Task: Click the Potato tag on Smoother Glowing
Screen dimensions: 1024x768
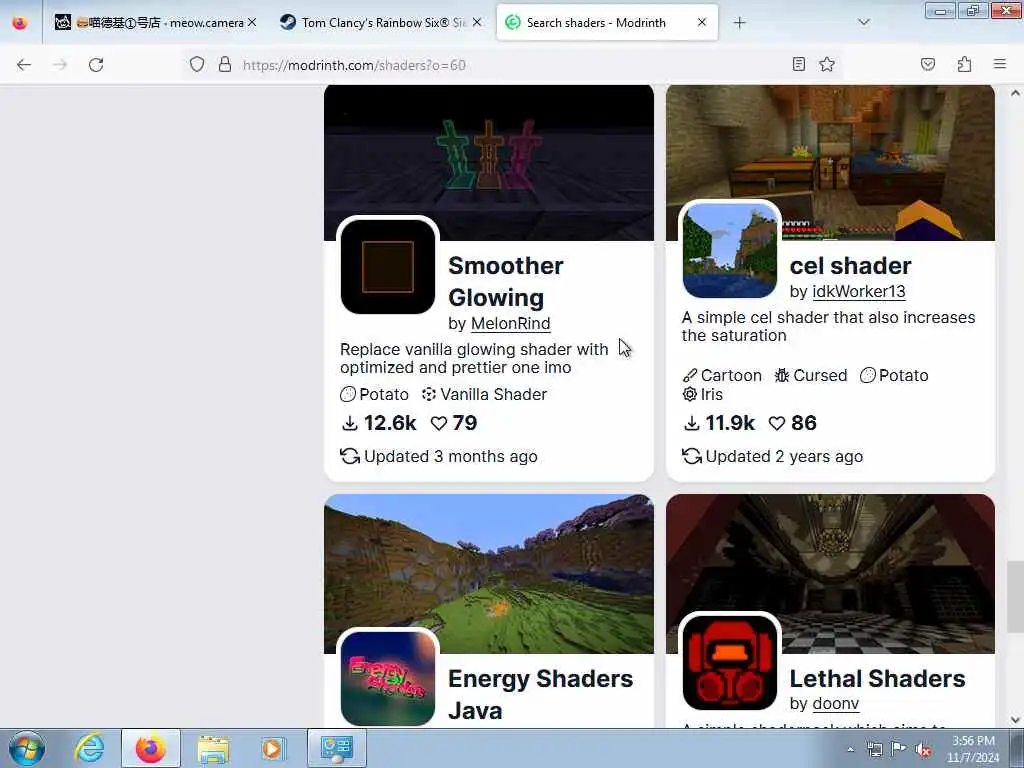Action: pos(374,394)
